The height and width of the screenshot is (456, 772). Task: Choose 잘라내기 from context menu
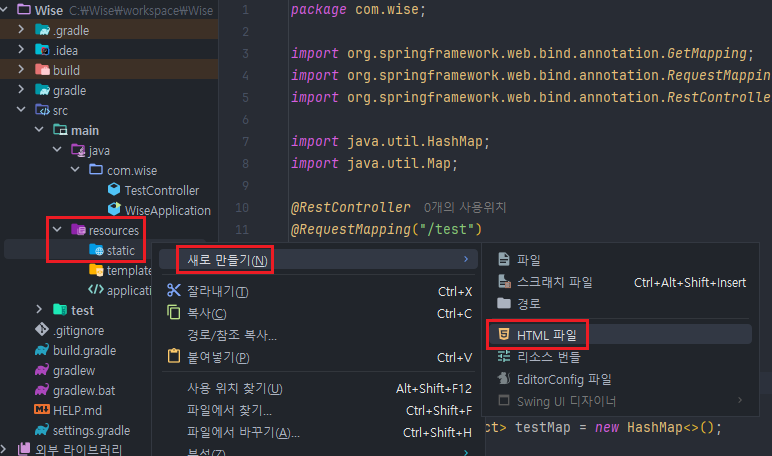click(x=318, y=291)
